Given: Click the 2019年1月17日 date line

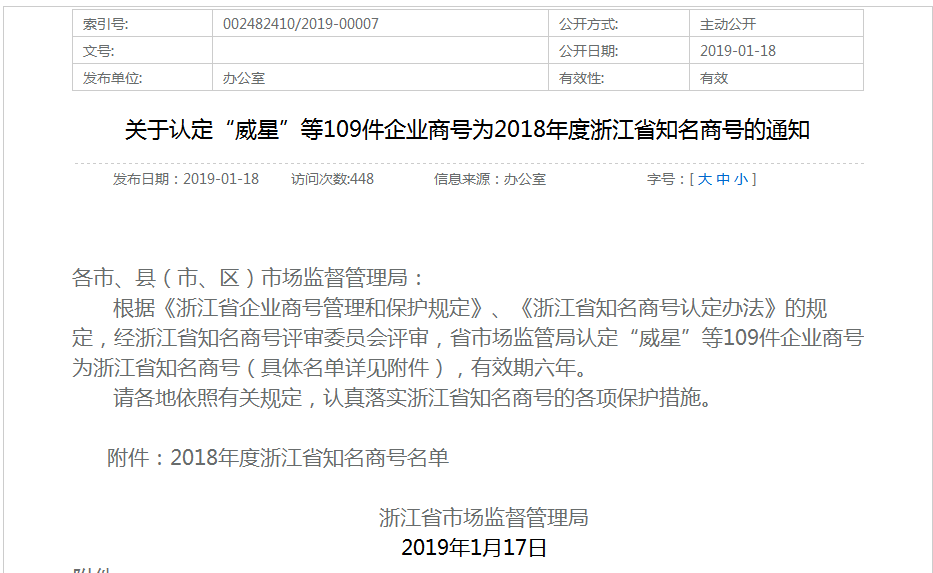Looking at the screenshot, I should coord(474,547).
